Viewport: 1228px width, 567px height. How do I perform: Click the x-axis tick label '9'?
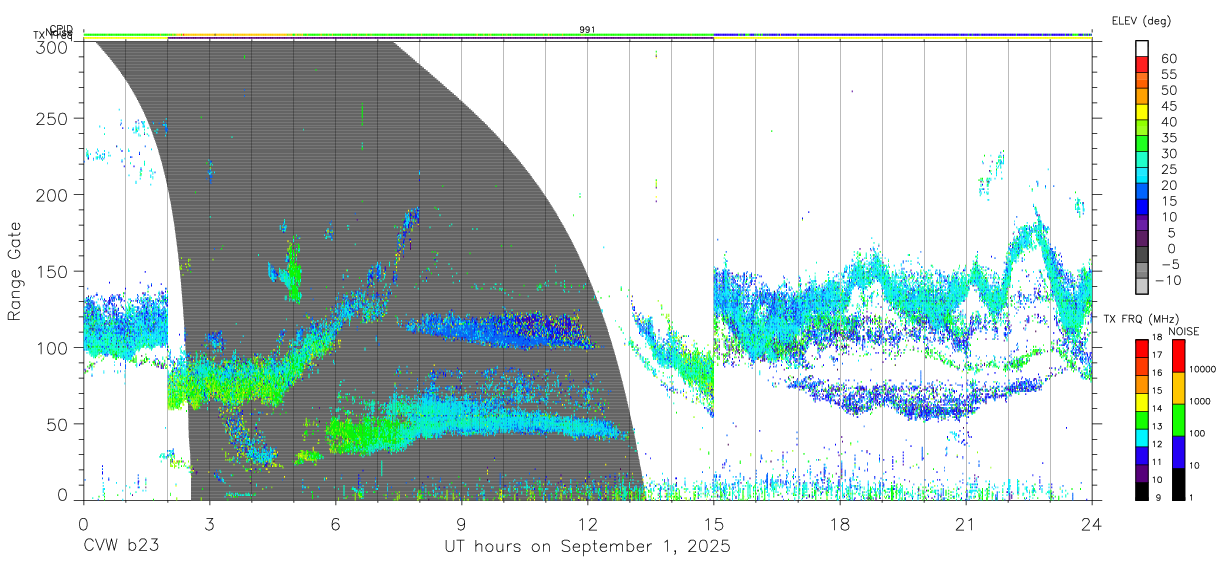(x=461, y=525)
